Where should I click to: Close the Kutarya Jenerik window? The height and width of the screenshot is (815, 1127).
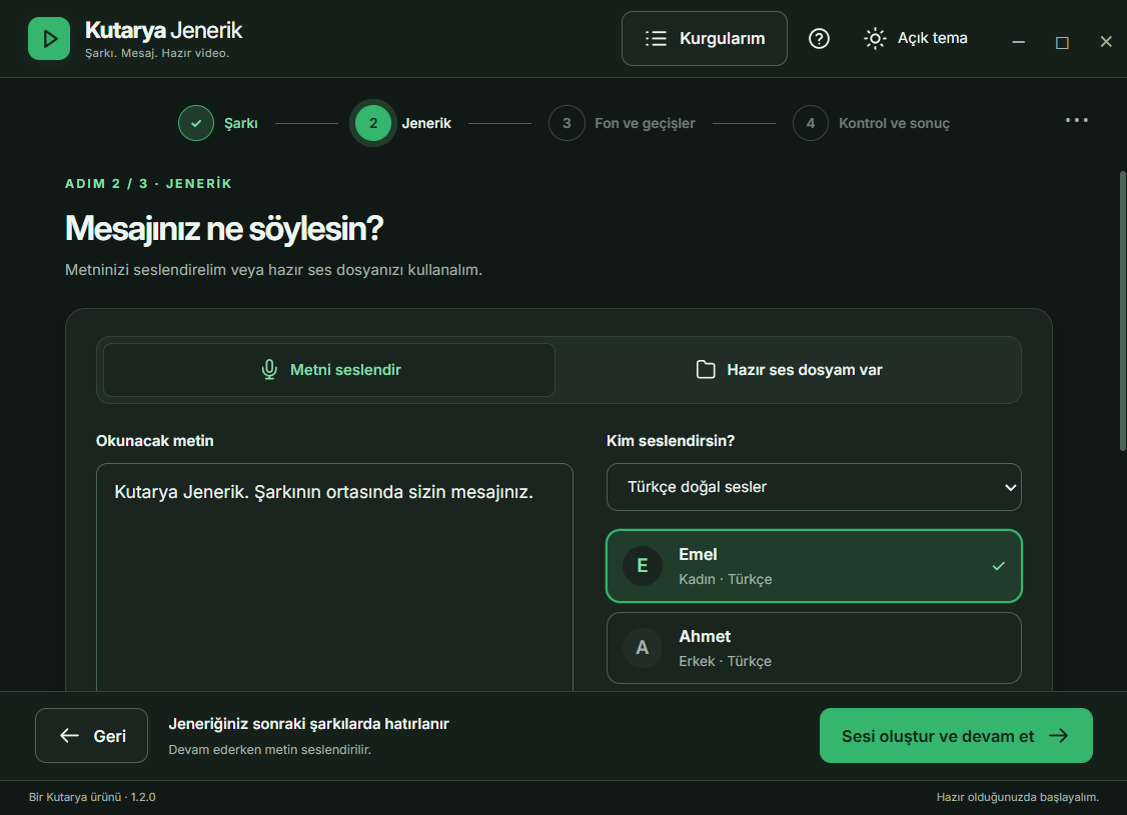[1106, 42]
